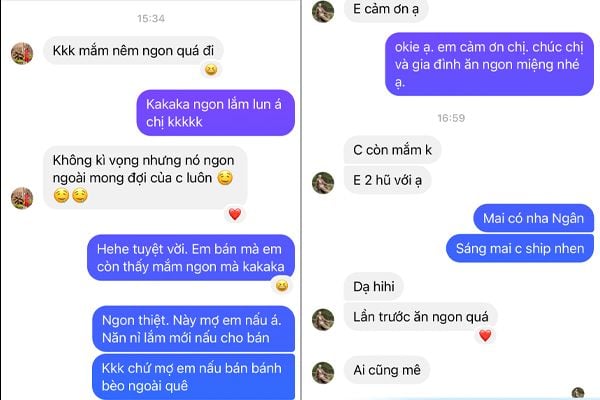600x400 pixels.
Task: Select the "okie ạ. em cảm ơn chị" bubble
Action: click(489, 64)
